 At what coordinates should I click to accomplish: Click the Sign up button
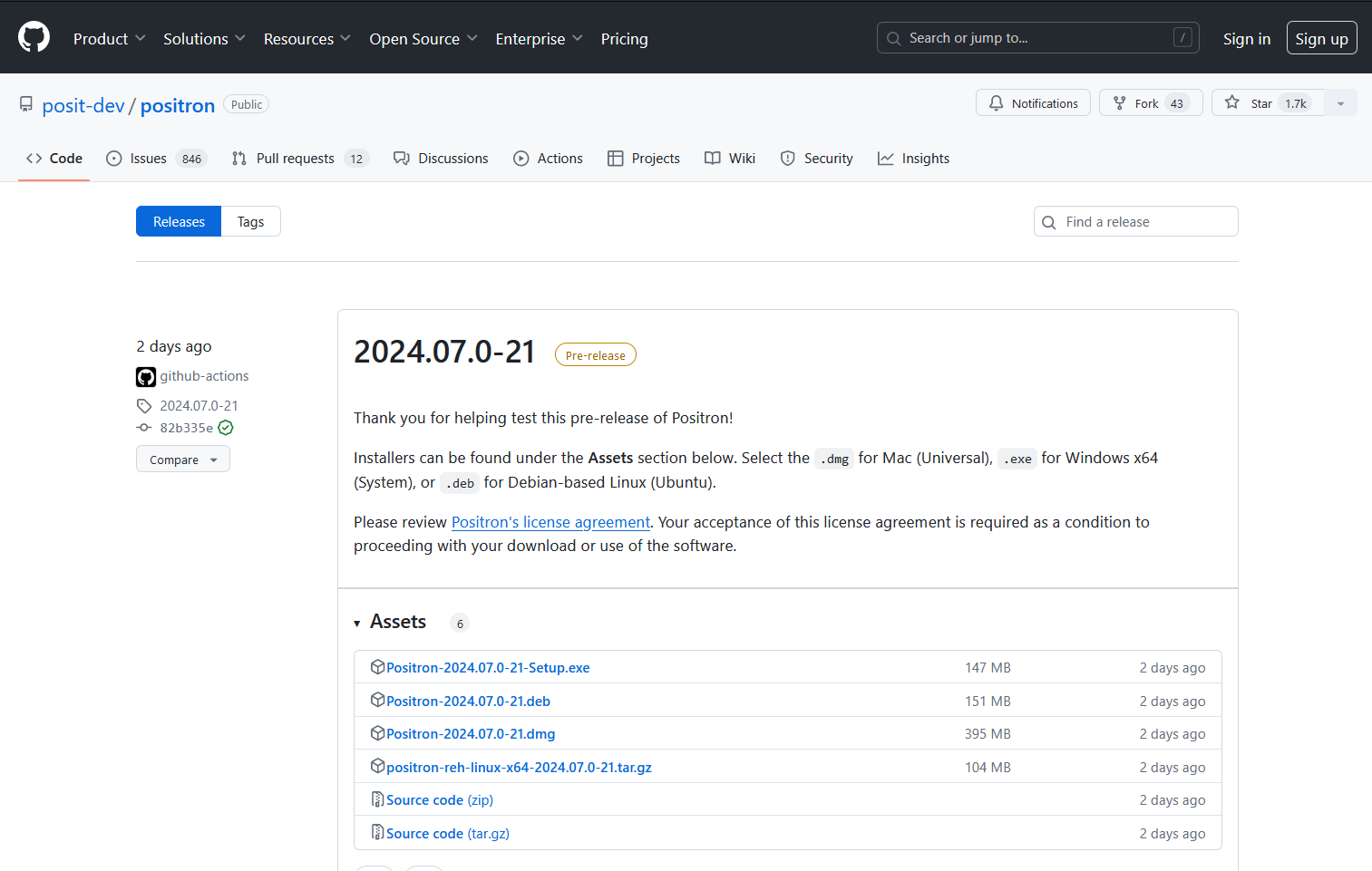pos(1320,39)
